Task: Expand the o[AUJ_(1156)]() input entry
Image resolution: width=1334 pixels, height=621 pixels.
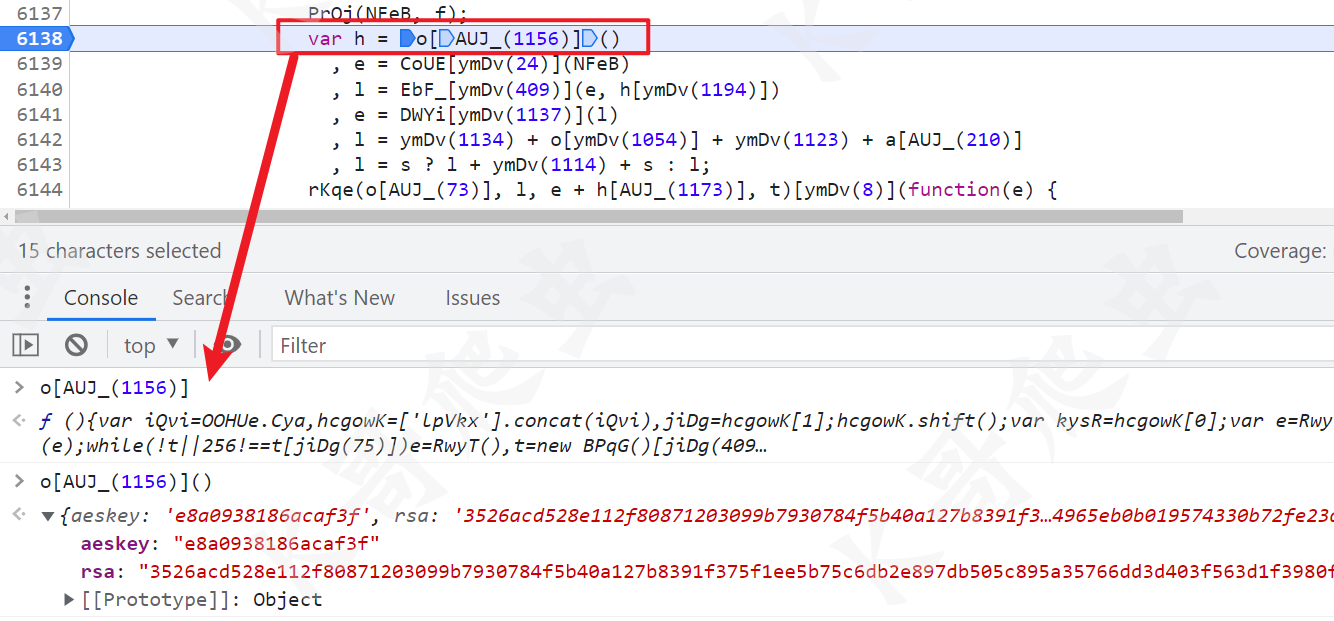Action: pos(19,482)
